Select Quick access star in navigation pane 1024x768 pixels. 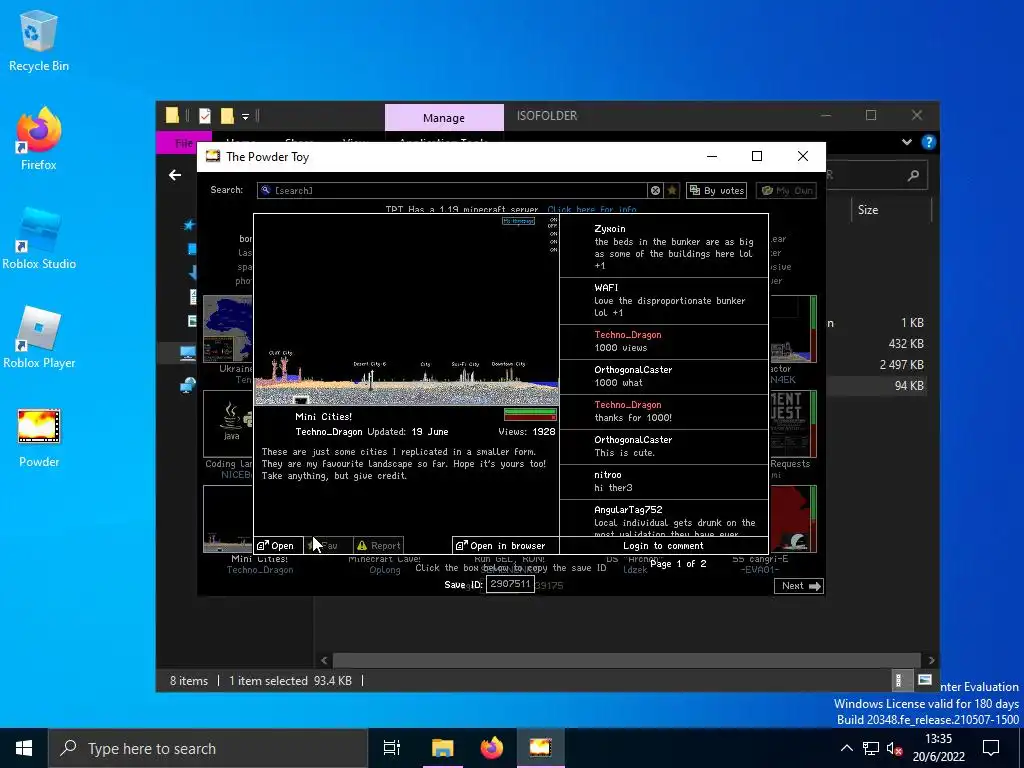pos(189,225)
